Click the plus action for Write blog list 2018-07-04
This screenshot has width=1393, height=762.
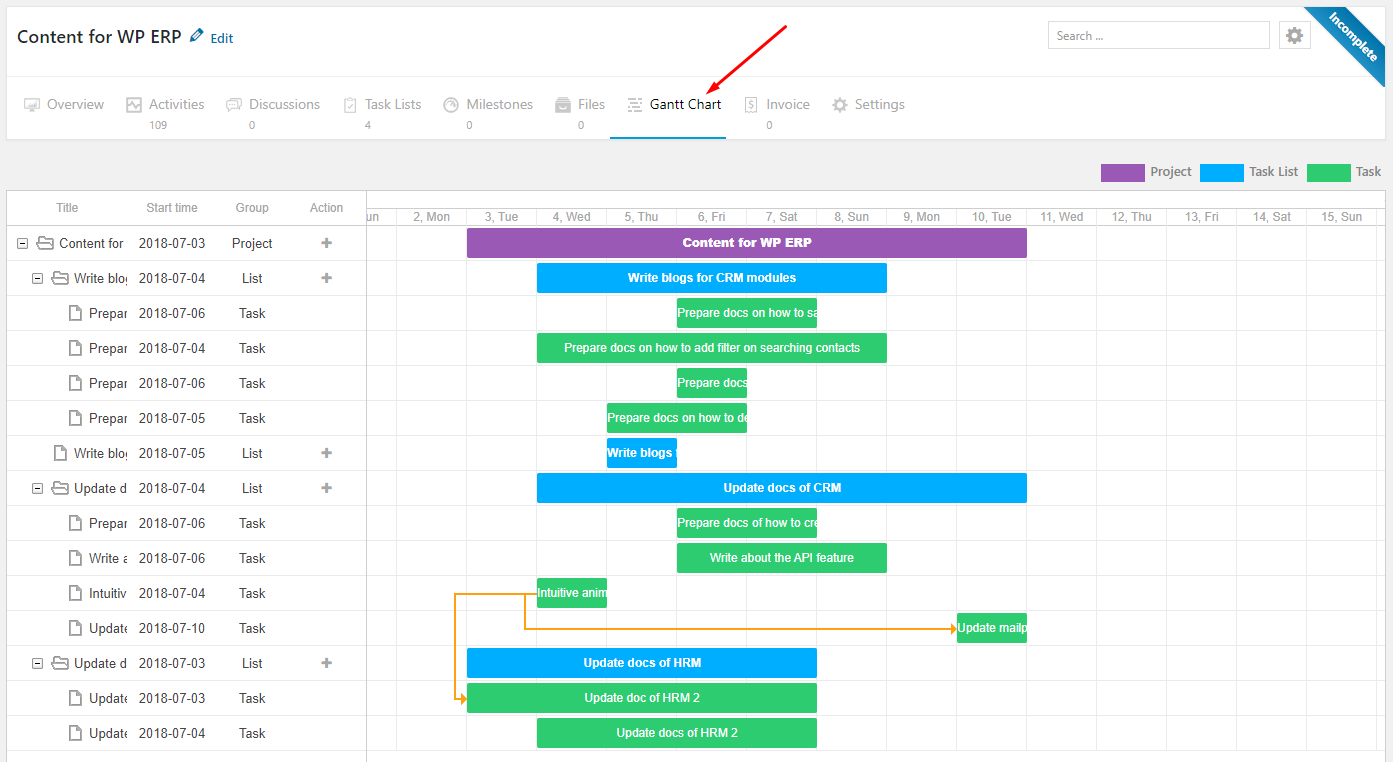pos(326,278)
